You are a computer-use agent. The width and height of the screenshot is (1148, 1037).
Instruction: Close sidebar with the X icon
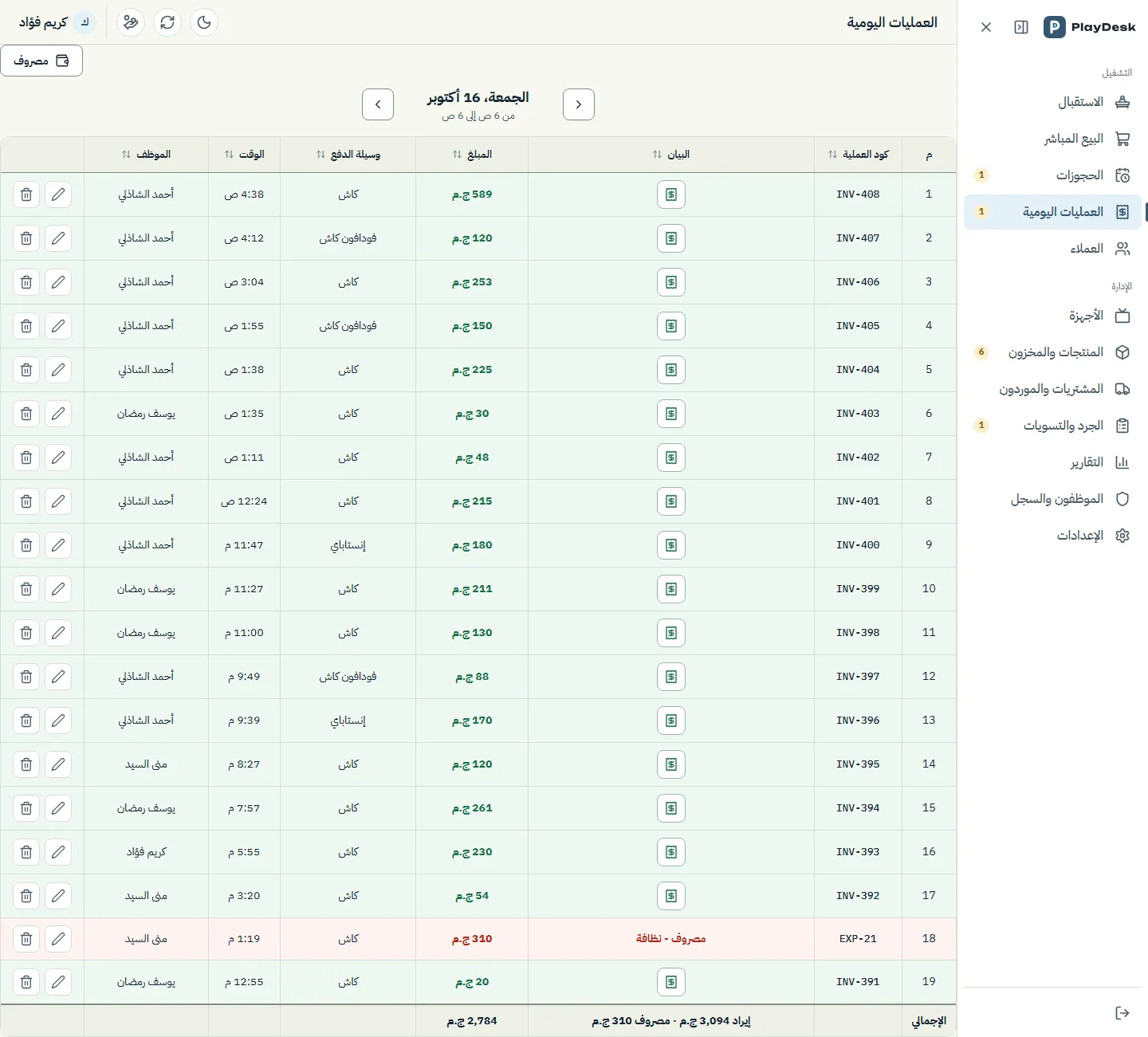(x=986, y=27)
